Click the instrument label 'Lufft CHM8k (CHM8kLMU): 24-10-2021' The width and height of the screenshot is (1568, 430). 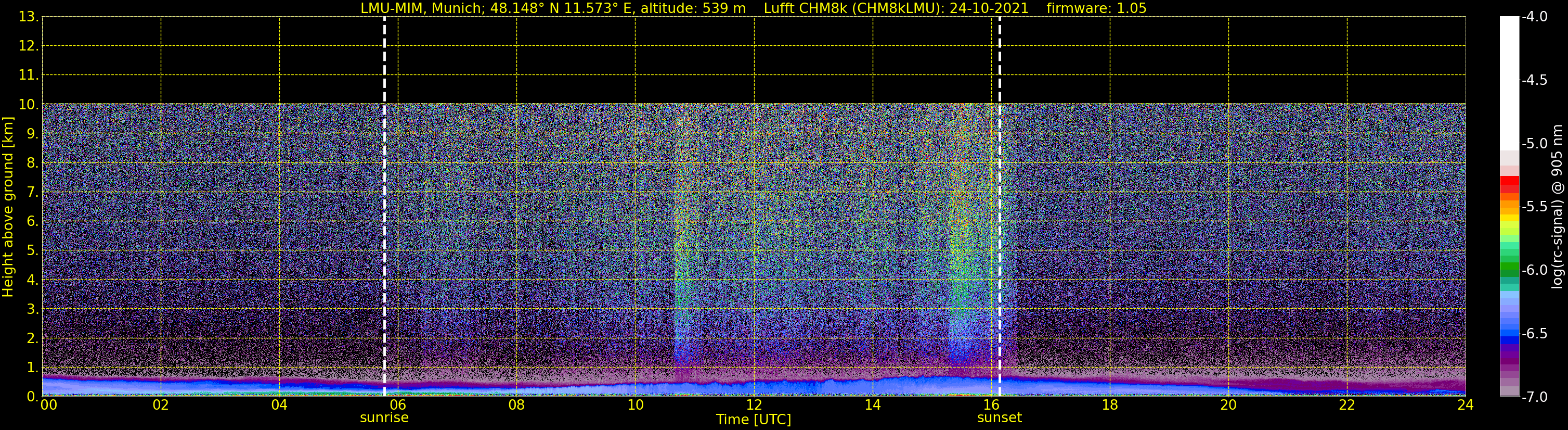(896, 8)
